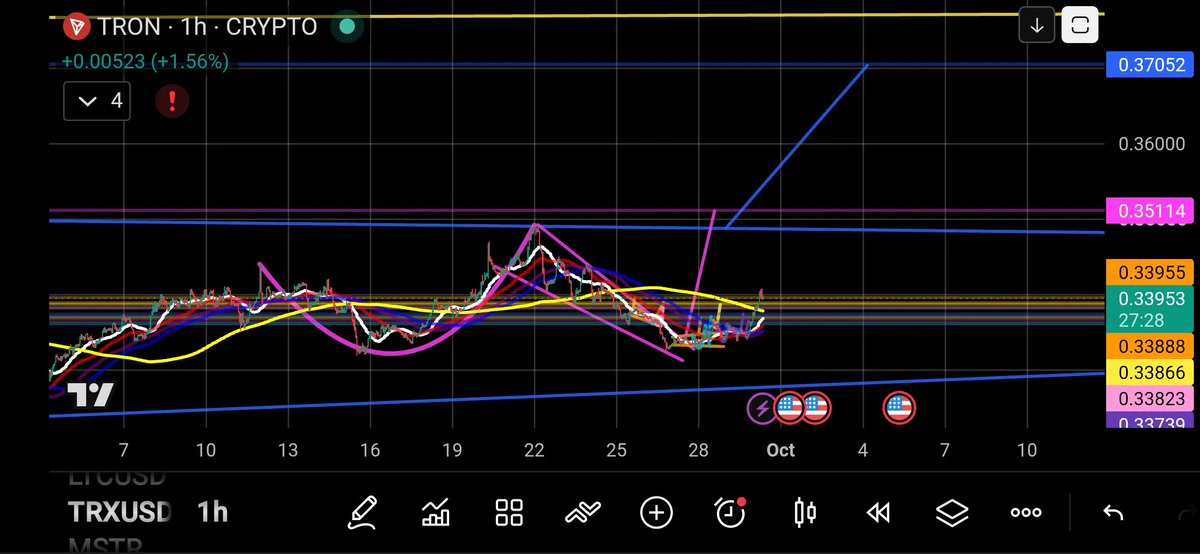Click the 0.33866 yellow price label

click(x=1151, y=372)
